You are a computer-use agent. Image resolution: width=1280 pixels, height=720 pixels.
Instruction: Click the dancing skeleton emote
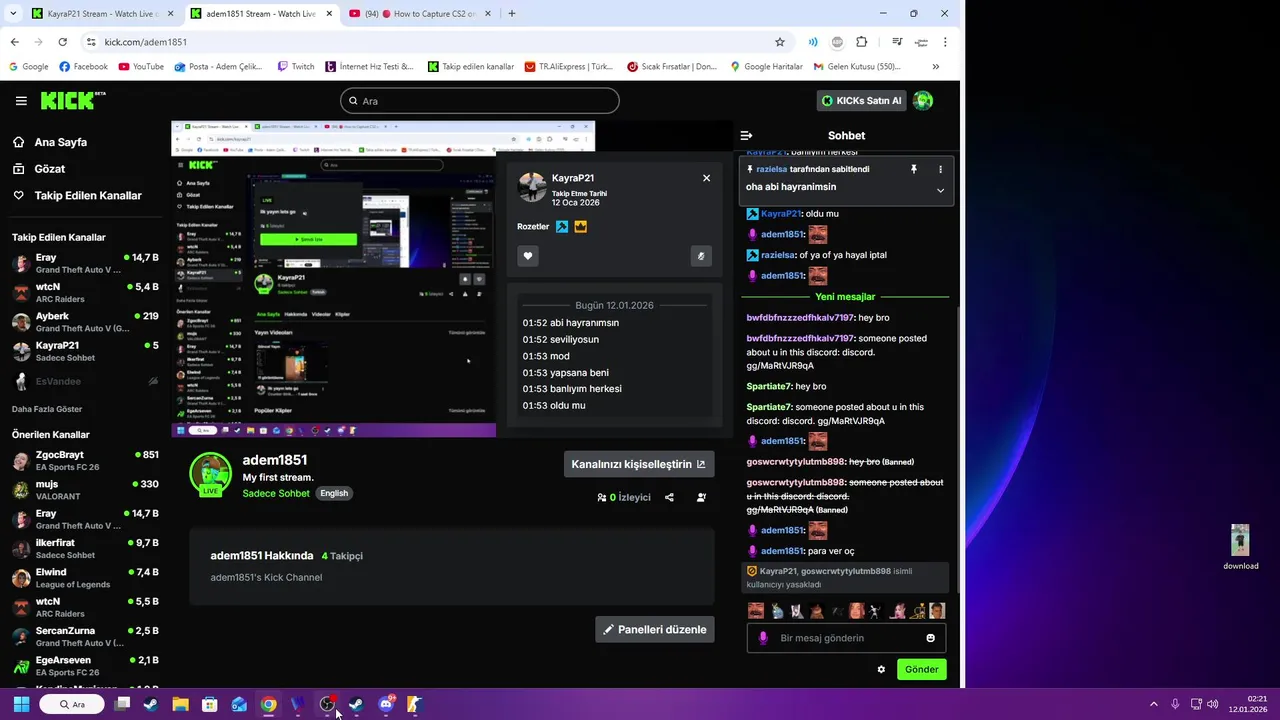[875, 610]
